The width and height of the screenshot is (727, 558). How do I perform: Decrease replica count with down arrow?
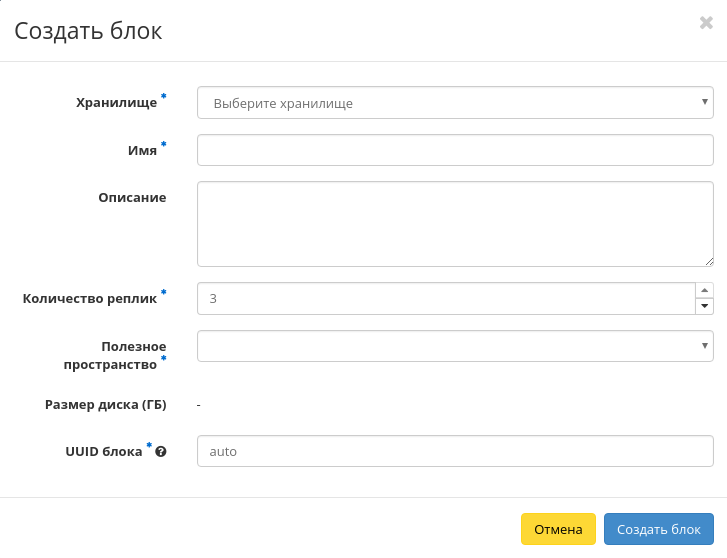pos(705,306)
